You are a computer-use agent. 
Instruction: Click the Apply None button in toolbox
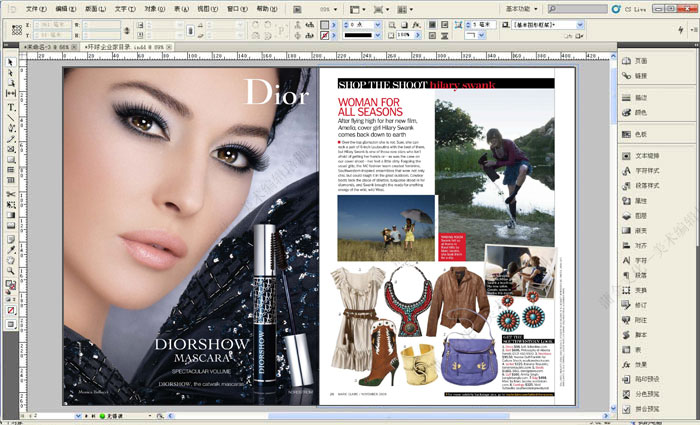click(x=11, y=310)
